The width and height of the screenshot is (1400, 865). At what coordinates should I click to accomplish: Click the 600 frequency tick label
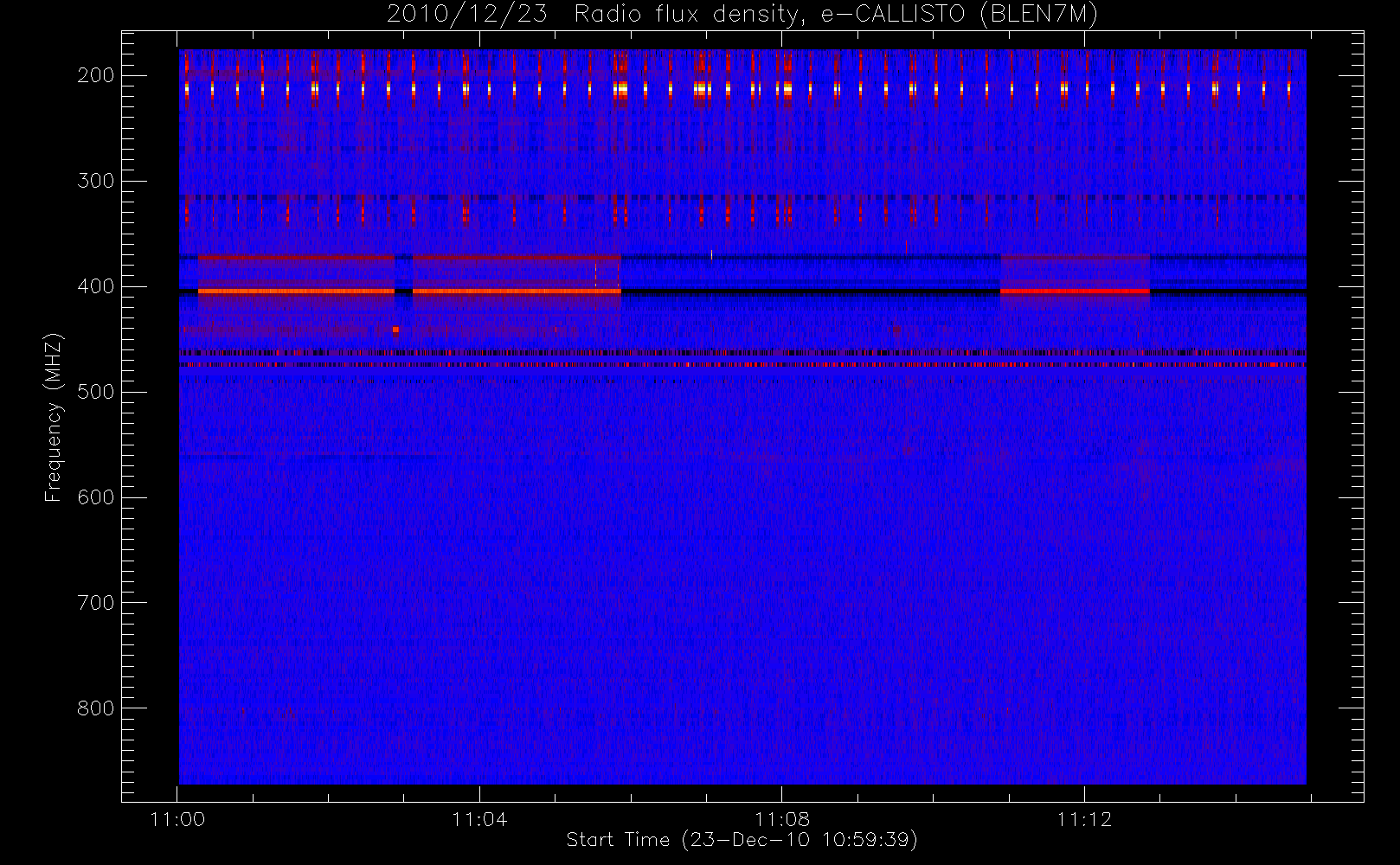[96, 497]
